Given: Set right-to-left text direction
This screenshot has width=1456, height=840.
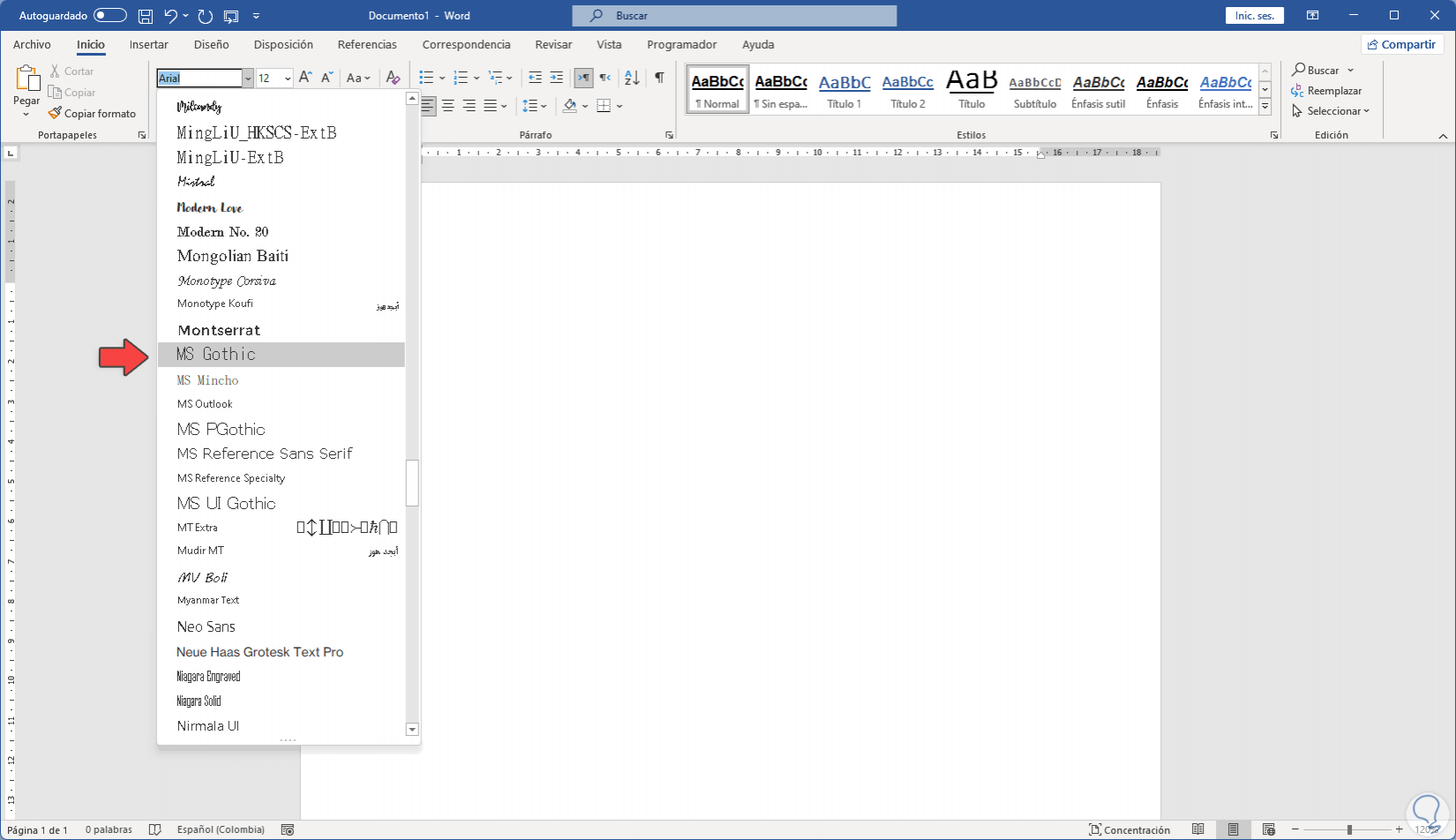Looking at the screenshot, I should click(x=604, y=78).
